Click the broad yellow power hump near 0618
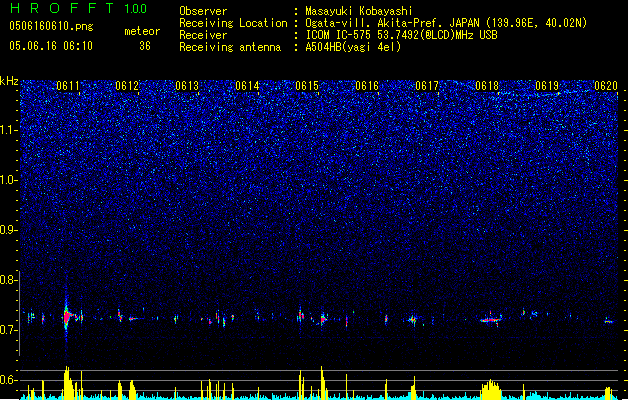Image resolution: width=629 pixels, height=400 pixels. 491,389
